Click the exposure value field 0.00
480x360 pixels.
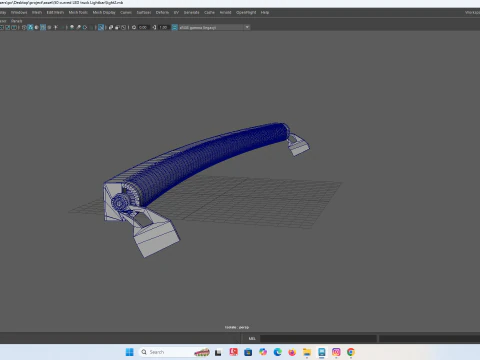(x=143, y=27)
